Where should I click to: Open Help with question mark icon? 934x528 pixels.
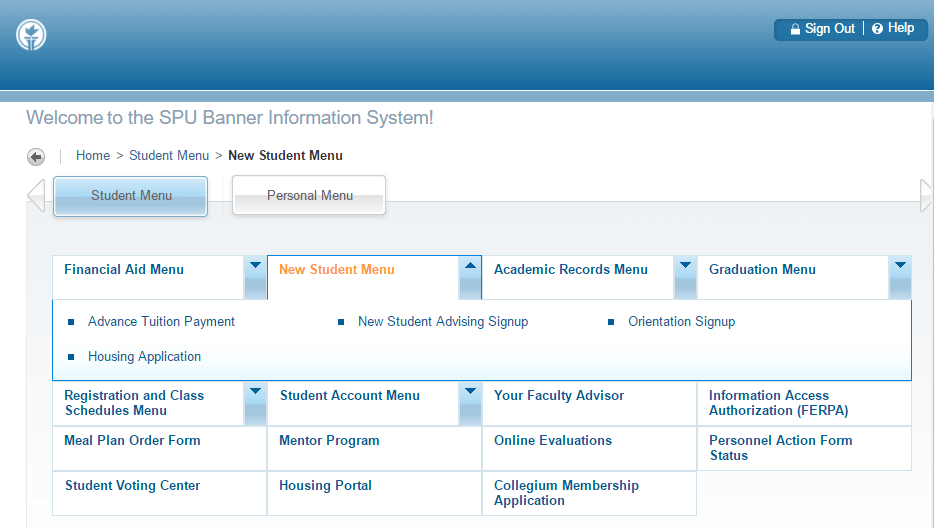tap(893, 29)
